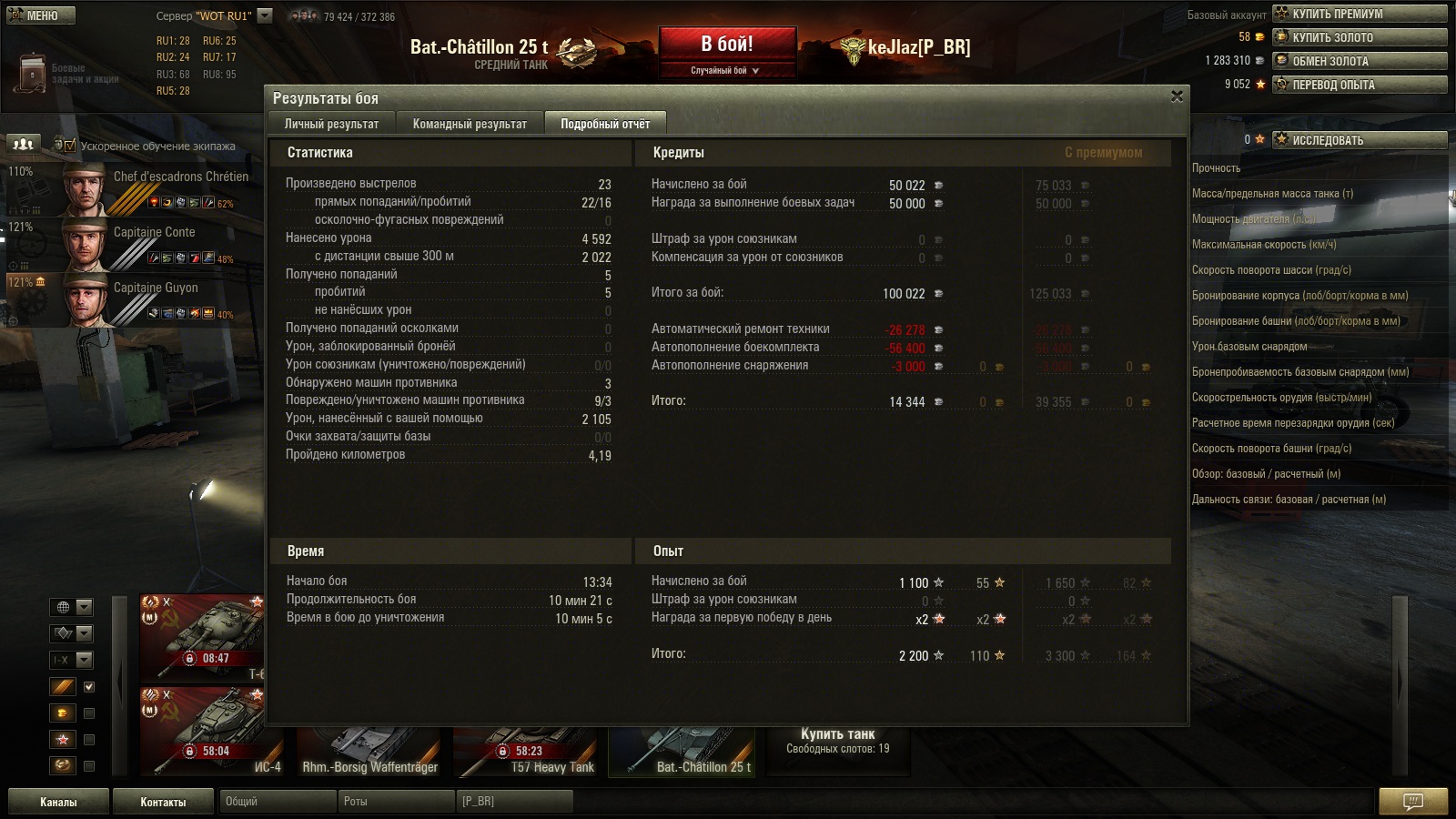Screen dimensions: 1456x819
Task: Enable the gold coins filter checkbox
Action: (89, 713)
